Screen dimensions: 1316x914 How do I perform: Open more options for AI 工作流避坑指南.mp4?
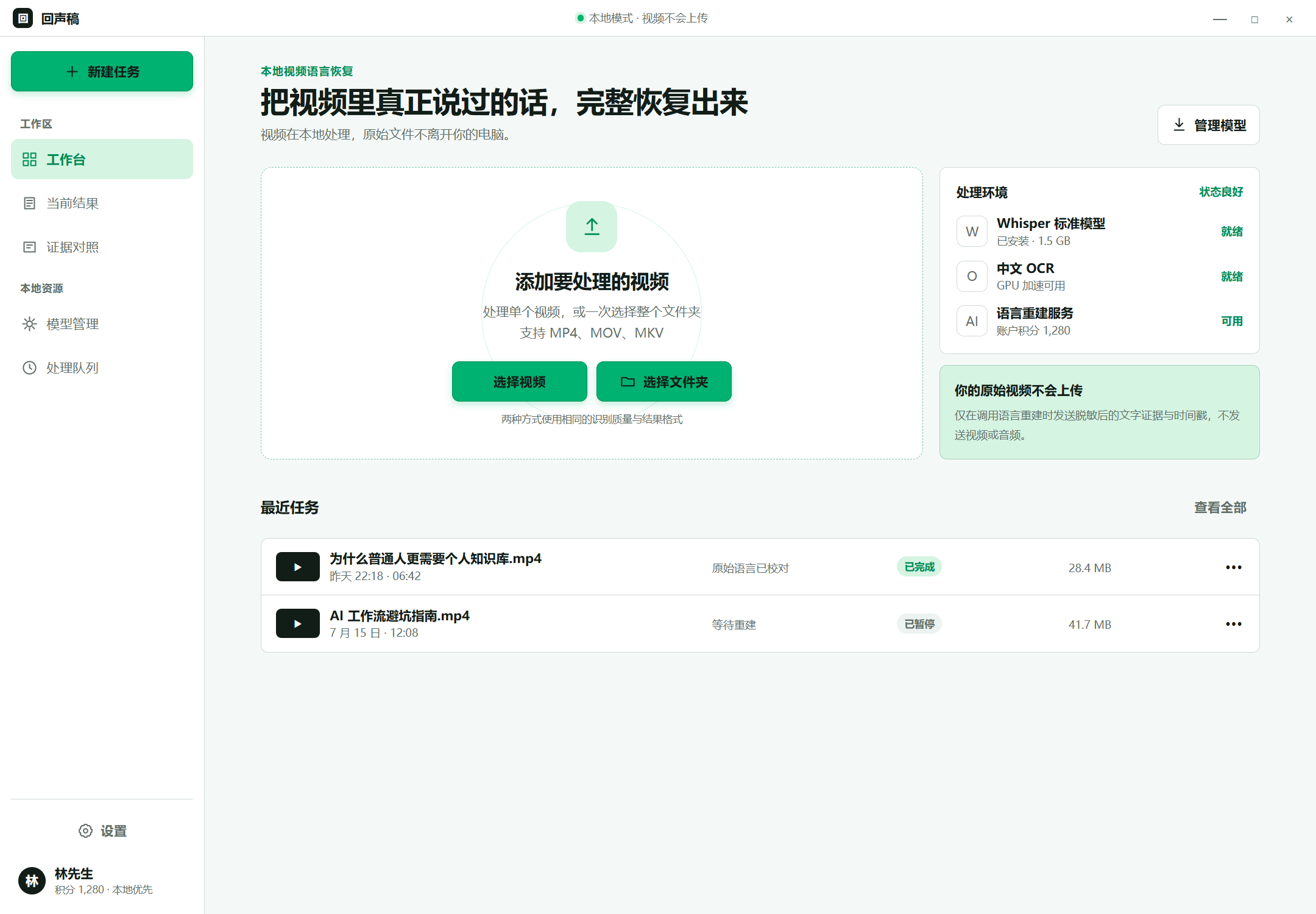(1233, 624)
